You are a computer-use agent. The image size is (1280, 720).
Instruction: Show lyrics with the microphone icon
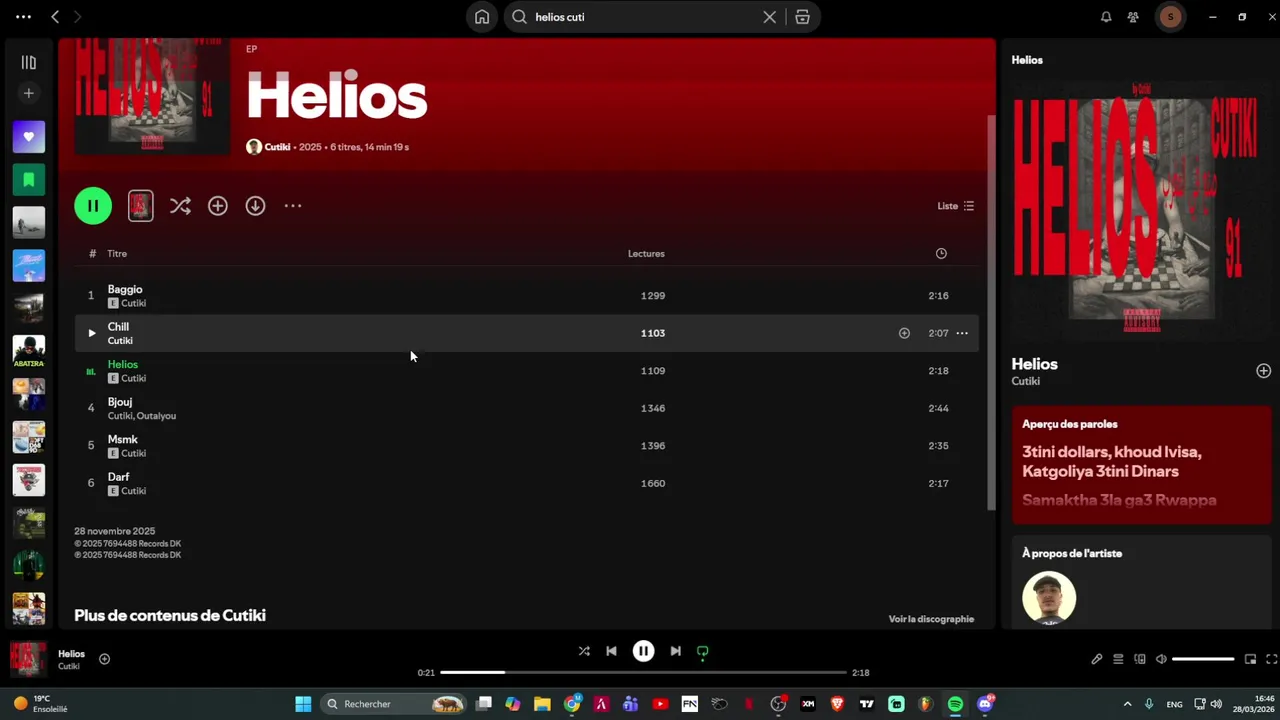pos(1097,659)
